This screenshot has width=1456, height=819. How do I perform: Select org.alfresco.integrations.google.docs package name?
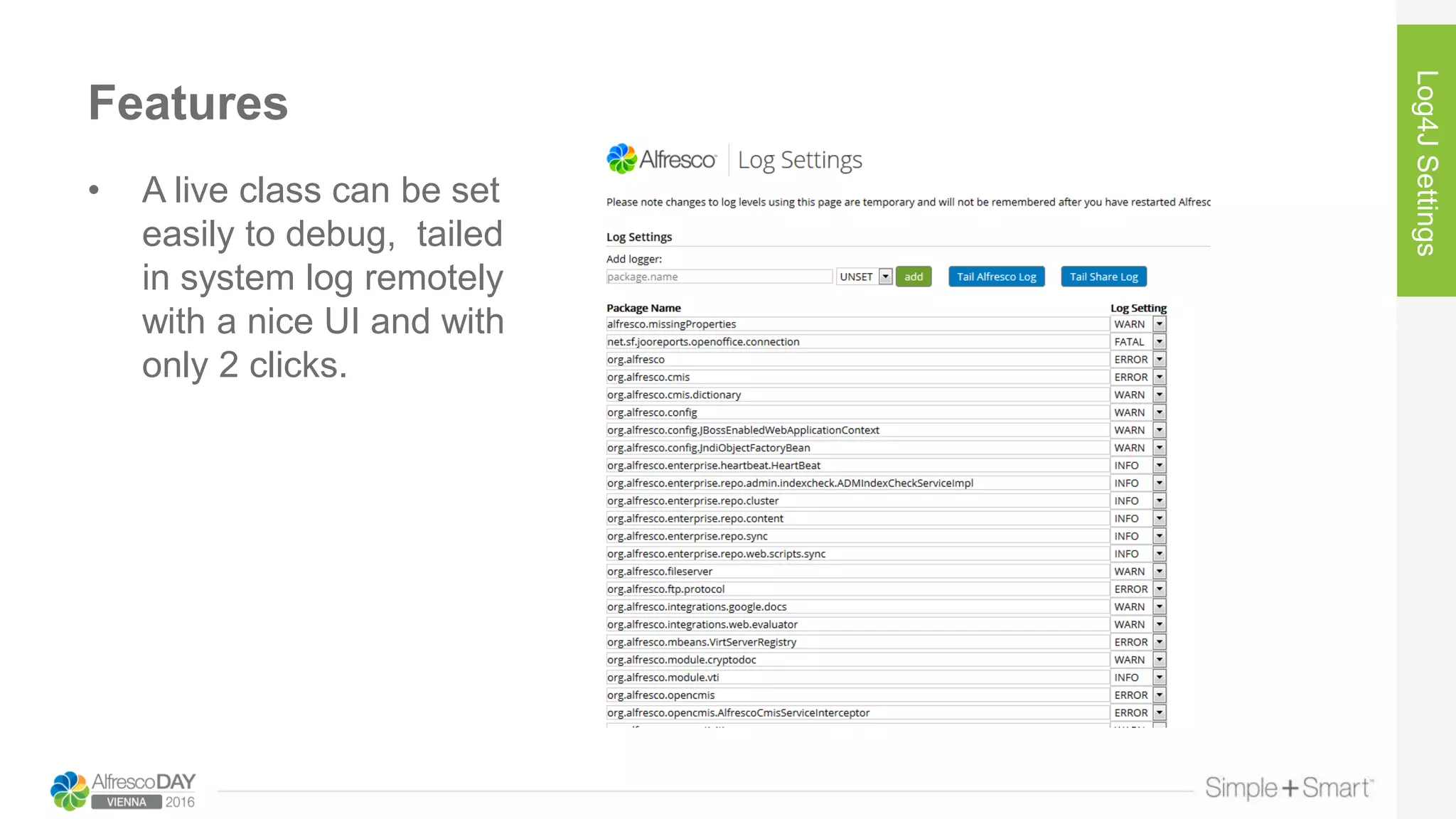(857, 607)
